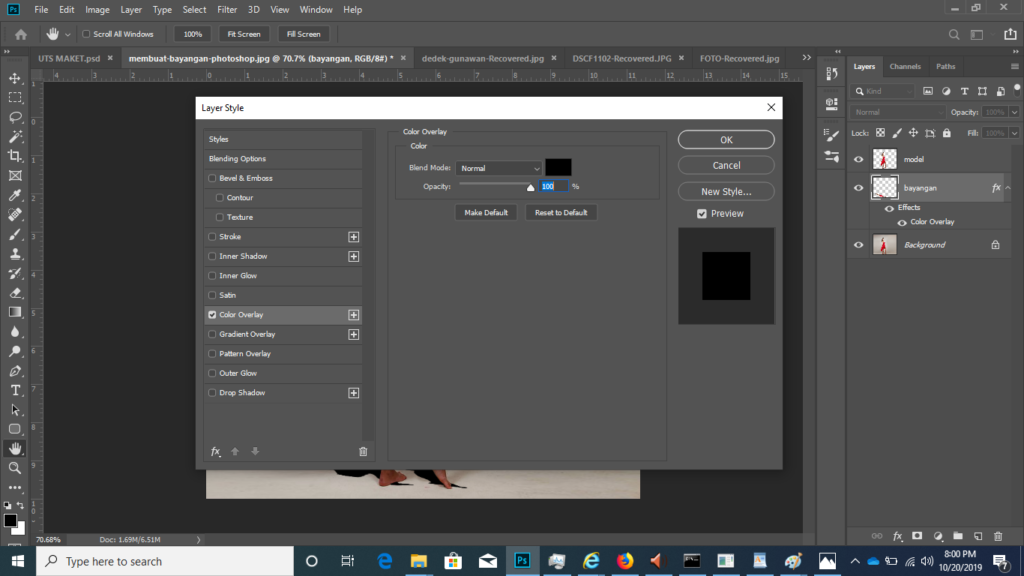Toggle the Preview checkbox
The height and width of the screenshot is (576, 1024).
(702, 214)
